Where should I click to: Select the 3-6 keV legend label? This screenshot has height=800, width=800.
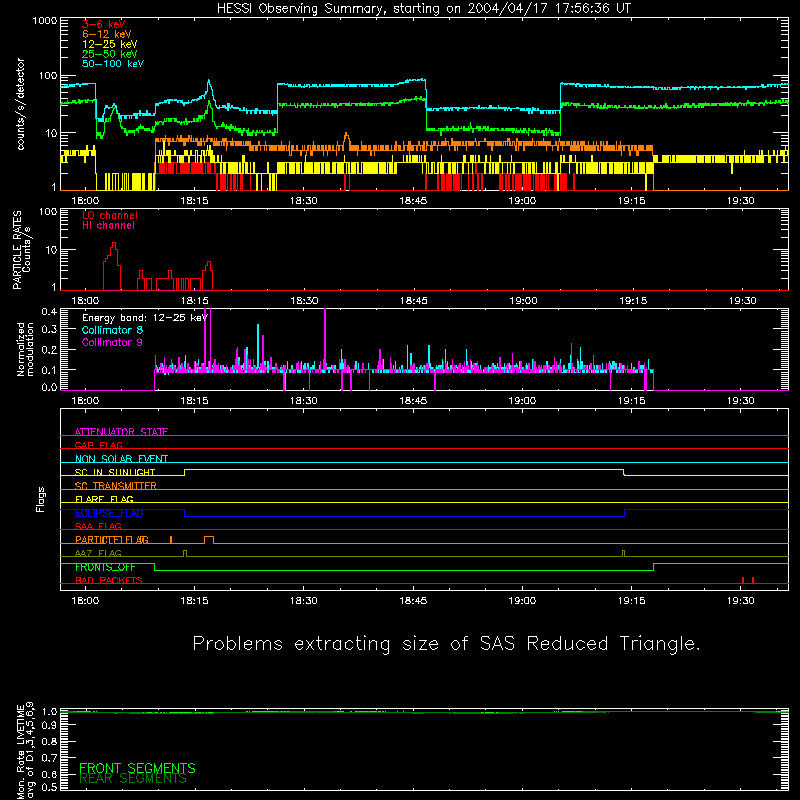click(x=104, y=24)
